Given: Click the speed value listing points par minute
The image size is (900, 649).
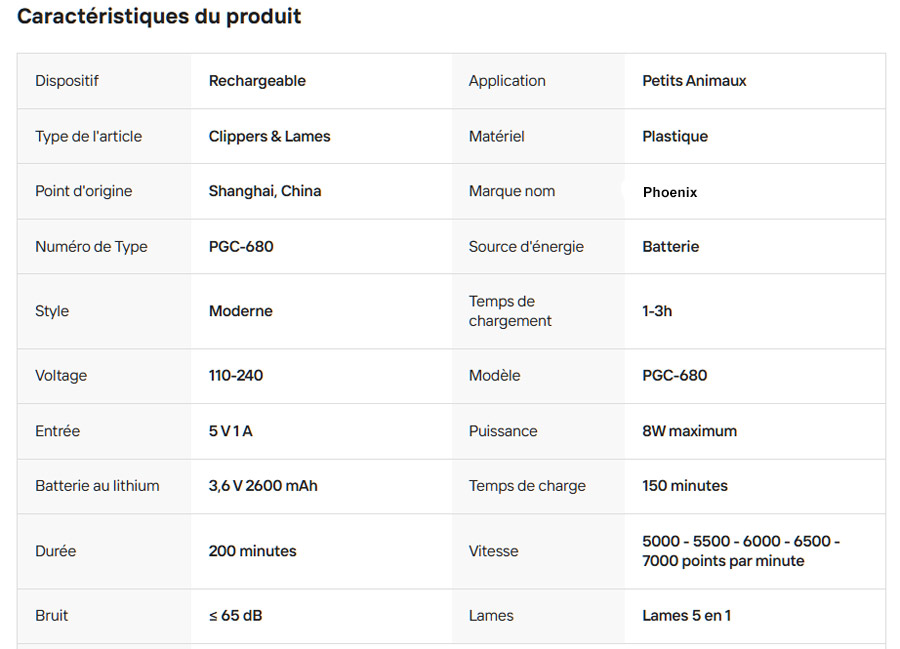Looking at the screenshot, I should click(x=740, y=551).
